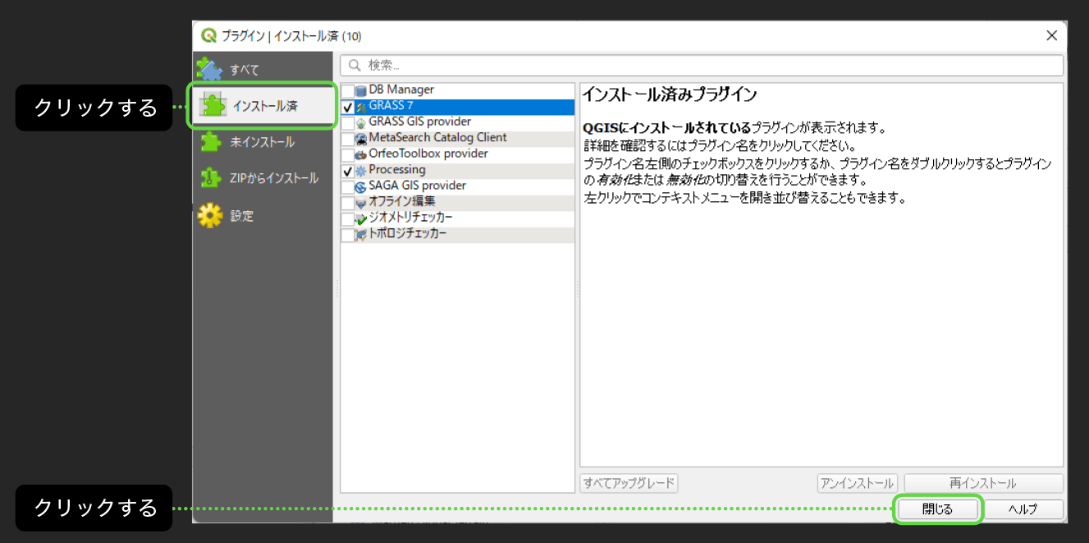The height and width of the screenshot is (543, 1089).
Task: Click the SAGA GIS provider icon
Action: coord(361,187)
